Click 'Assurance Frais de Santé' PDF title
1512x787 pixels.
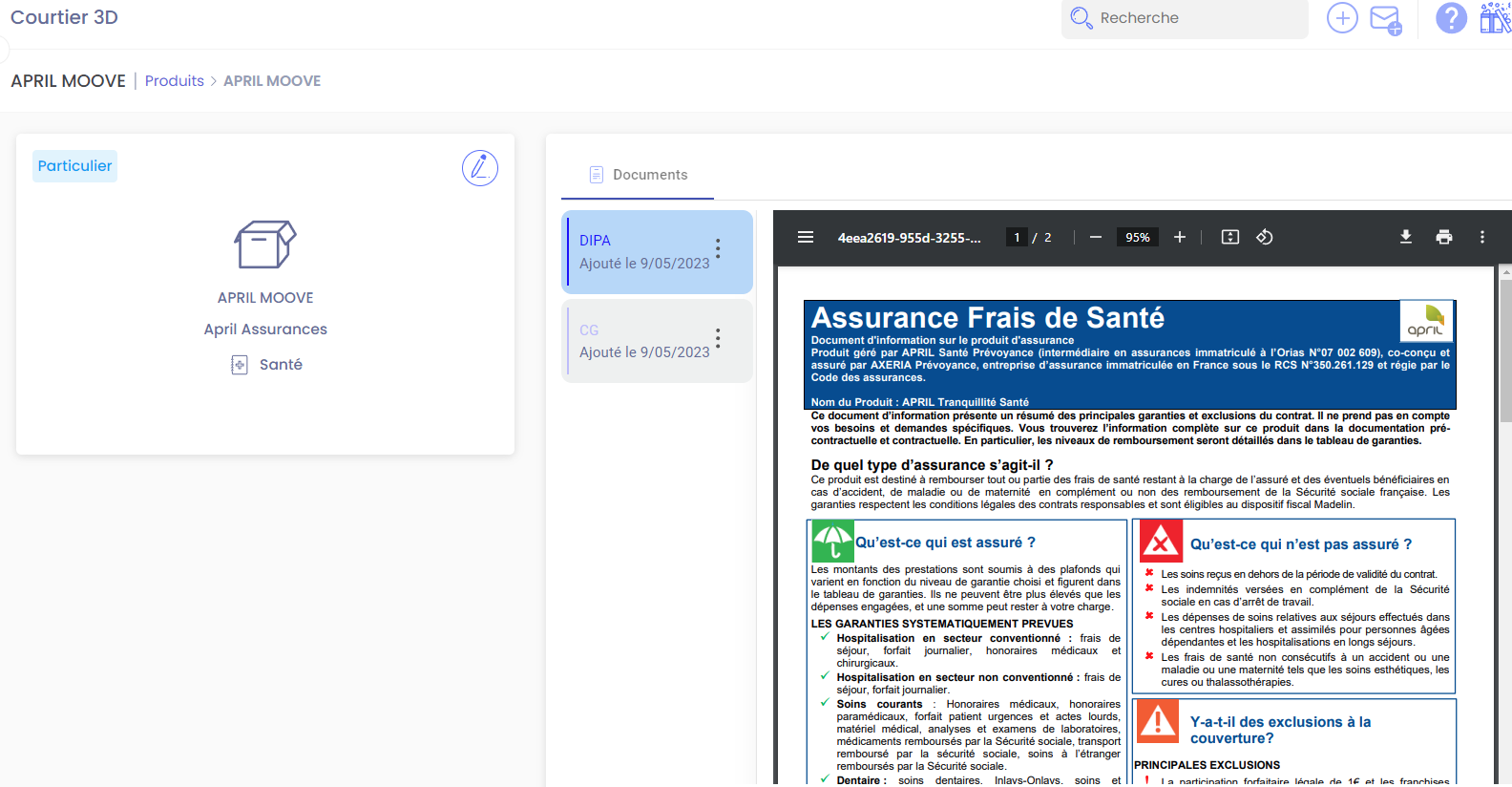pos(987,317)
